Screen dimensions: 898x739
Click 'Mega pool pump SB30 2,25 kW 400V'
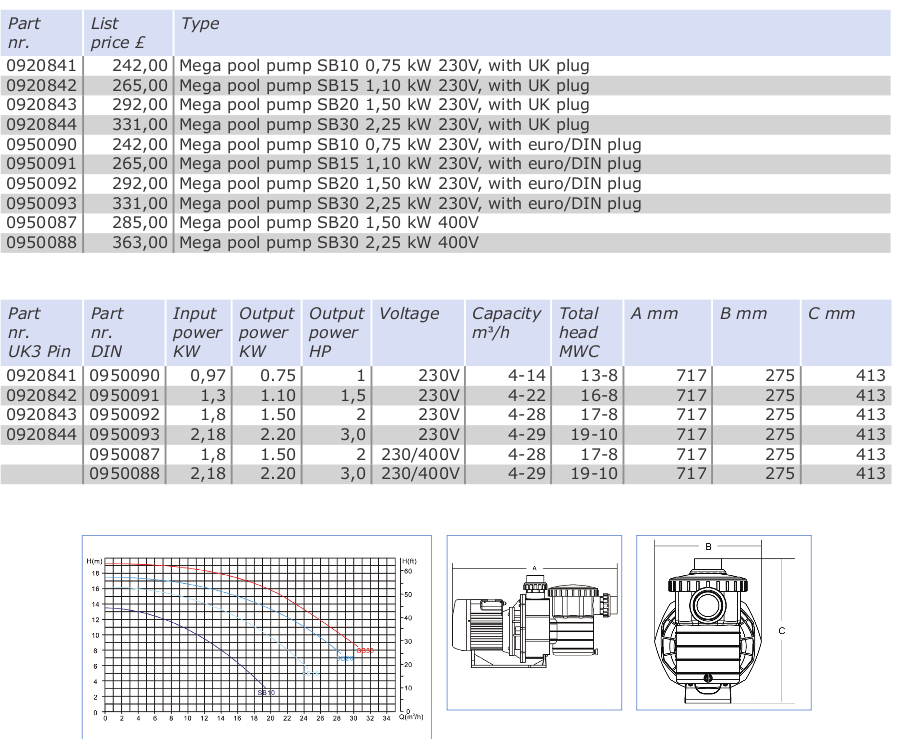click(329, 243)
